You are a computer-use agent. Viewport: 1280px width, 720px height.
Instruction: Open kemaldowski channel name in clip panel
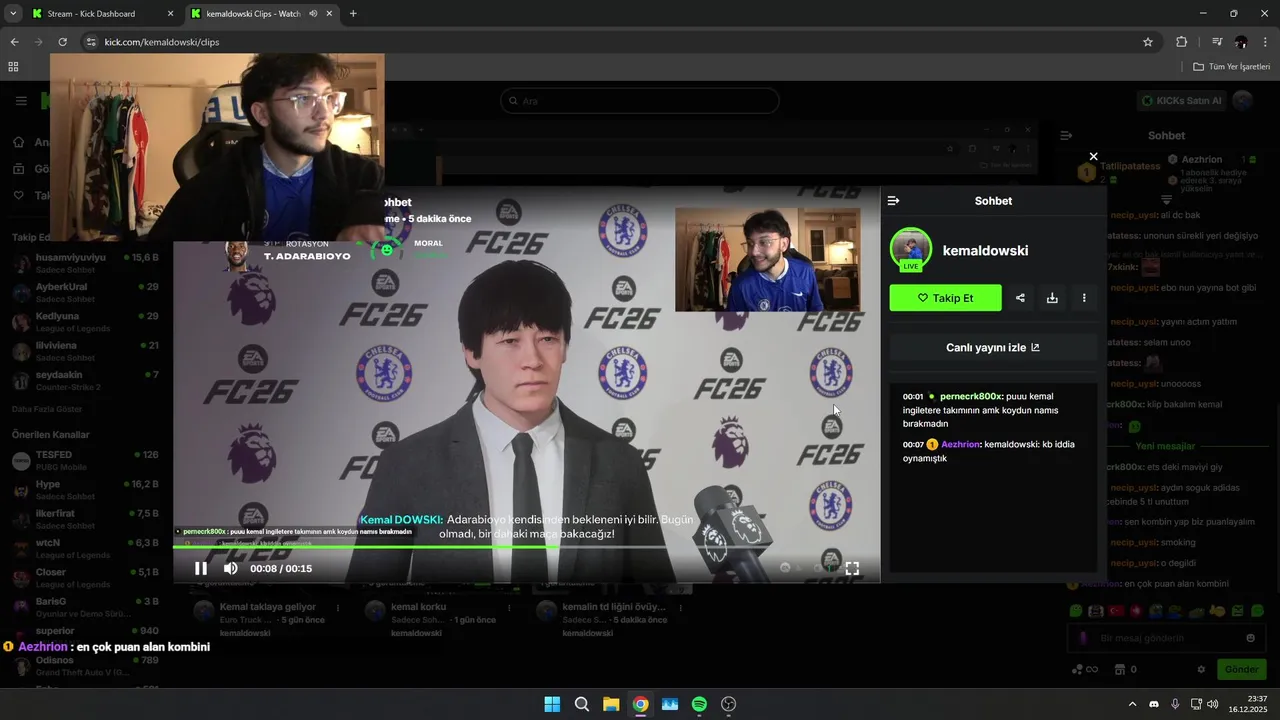coord(985,251)
